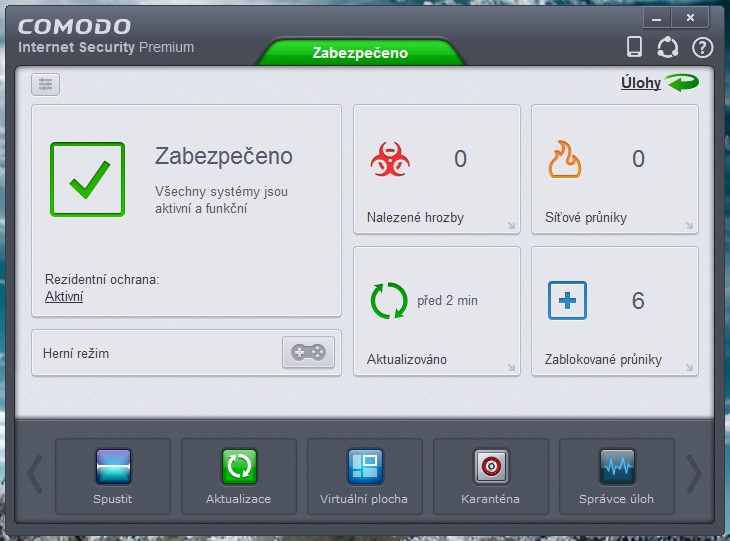Expand the Síťové průniky tile corner arrow
Image resolution: width=730 pixels, height=541 pixels.
tap(690, 226)
